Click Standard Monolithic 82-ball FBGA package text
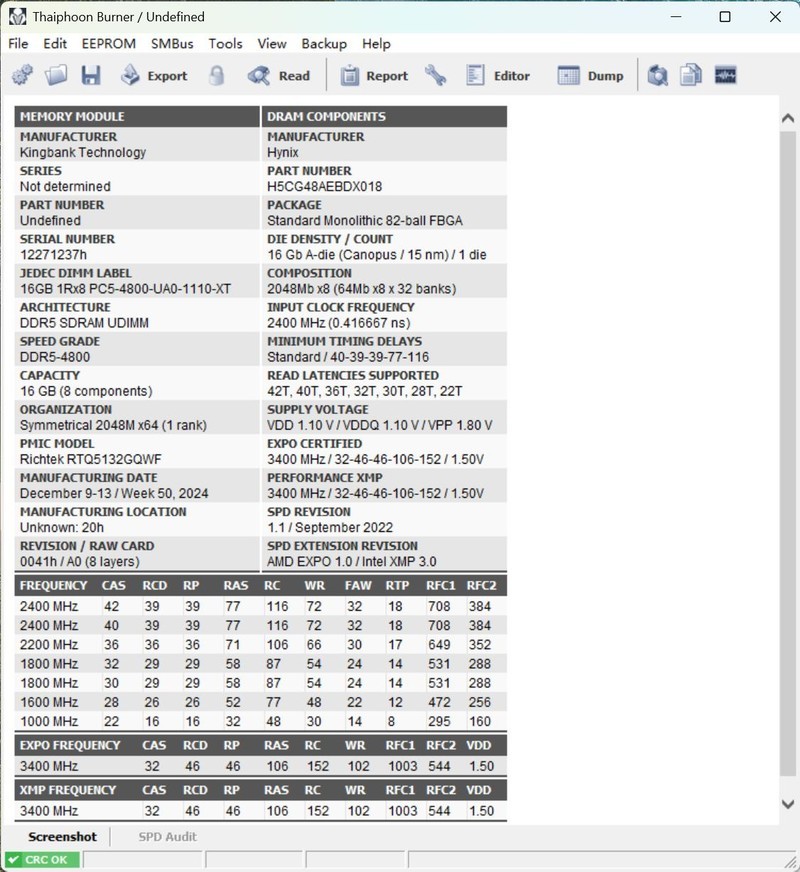Viewport: 800px width, 872px height. (365, 220)
